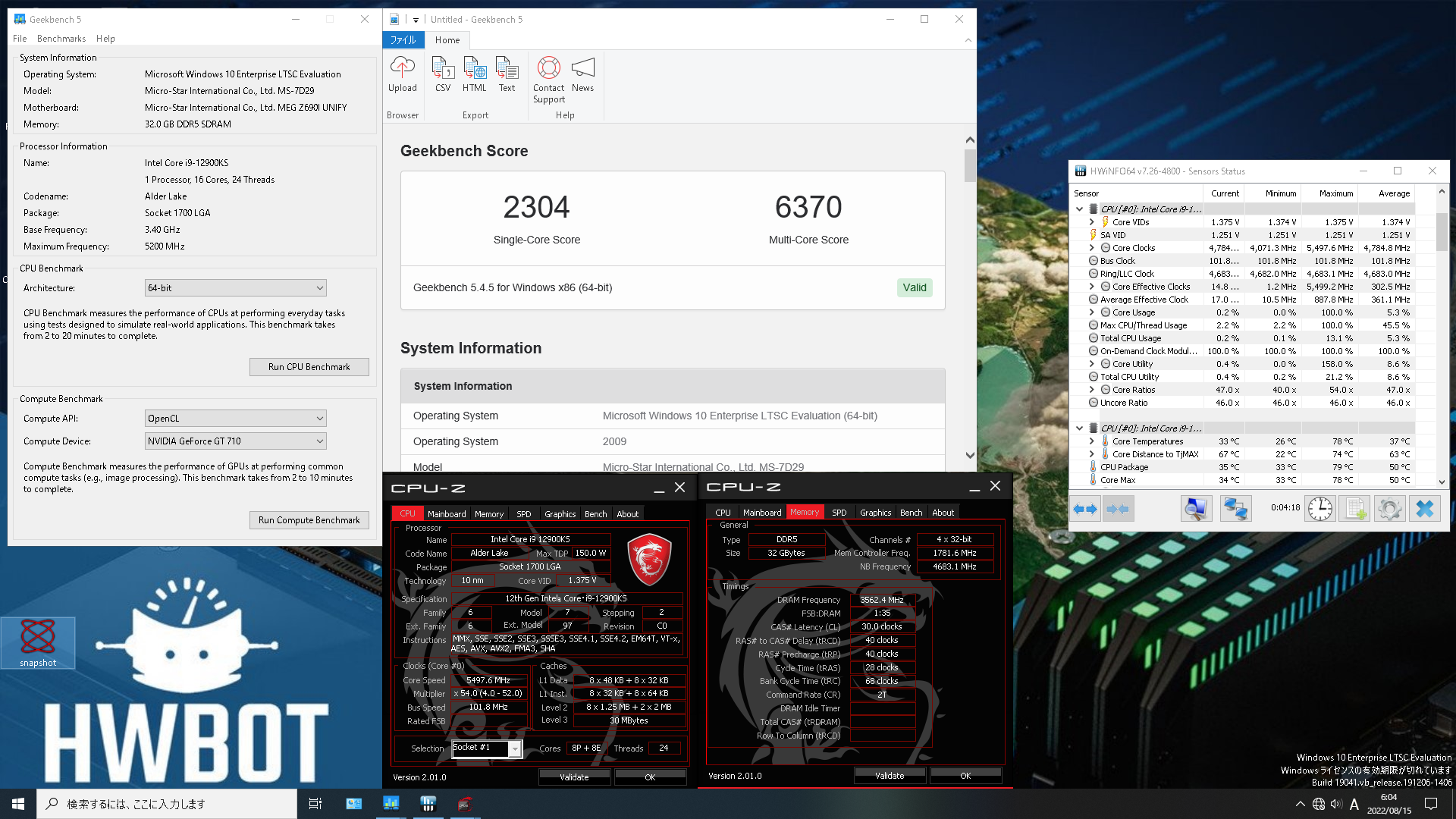Click HWiNFO monitor magnifier icon
The image size is (1456, 819).
coord(1196,509)
